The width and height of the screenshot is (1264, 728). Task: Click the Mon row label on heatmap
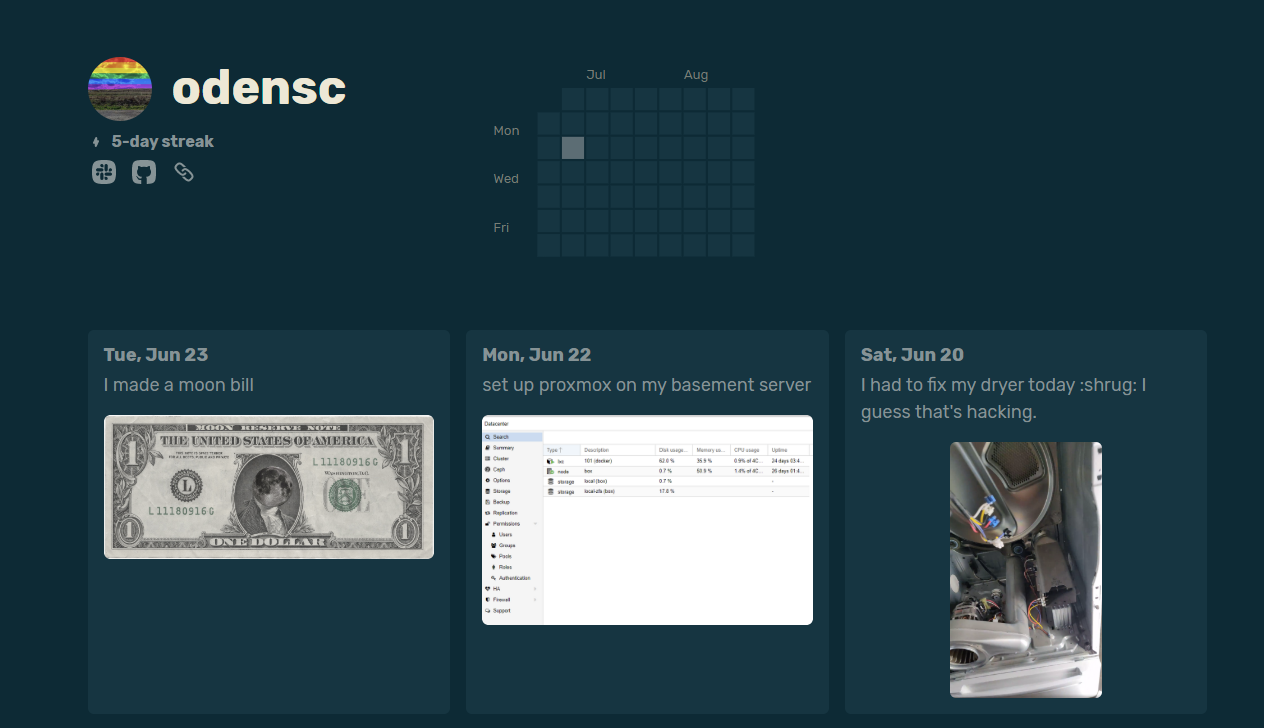pyautogui.click(x=506, y=131)
